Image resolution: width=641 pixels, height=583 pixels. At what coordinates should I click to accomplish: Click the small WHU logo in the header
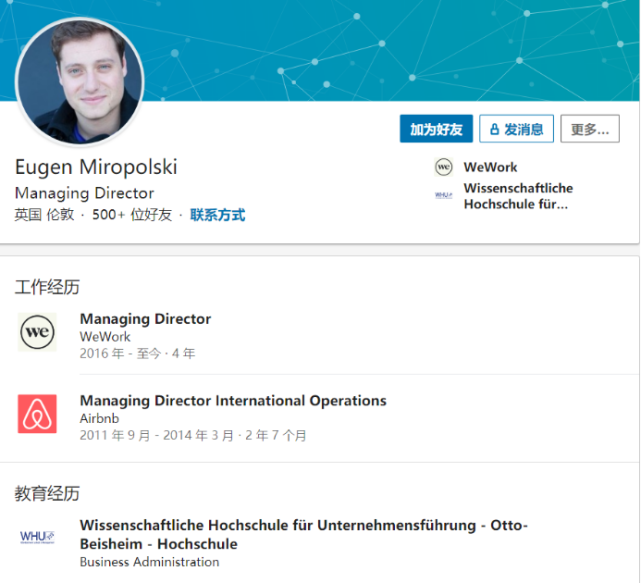tap(444, 195)
